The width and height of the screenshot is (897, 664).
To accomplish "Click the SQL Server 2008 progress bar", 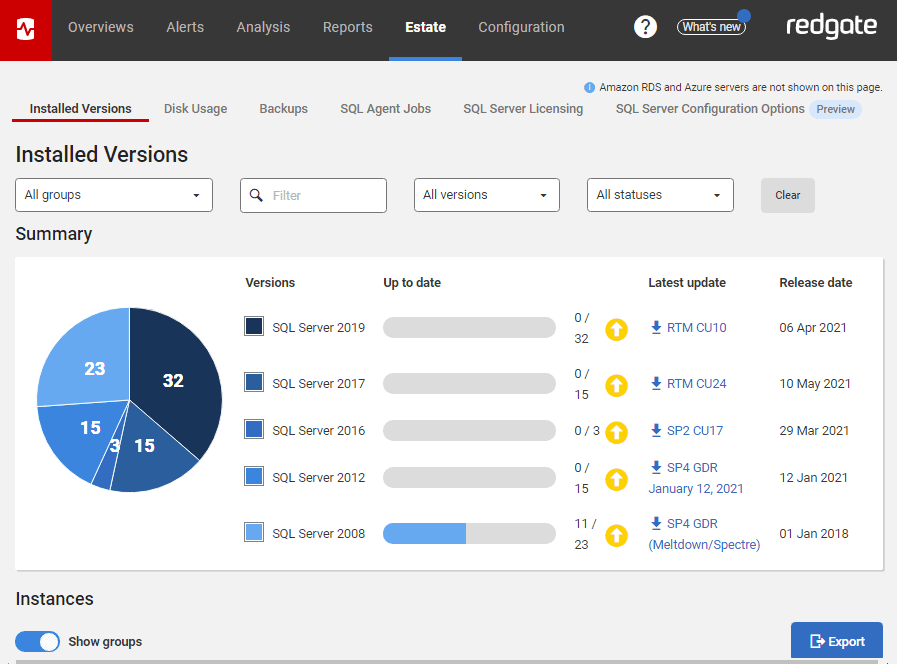I will pyautogui.click(x=469, y=534).
